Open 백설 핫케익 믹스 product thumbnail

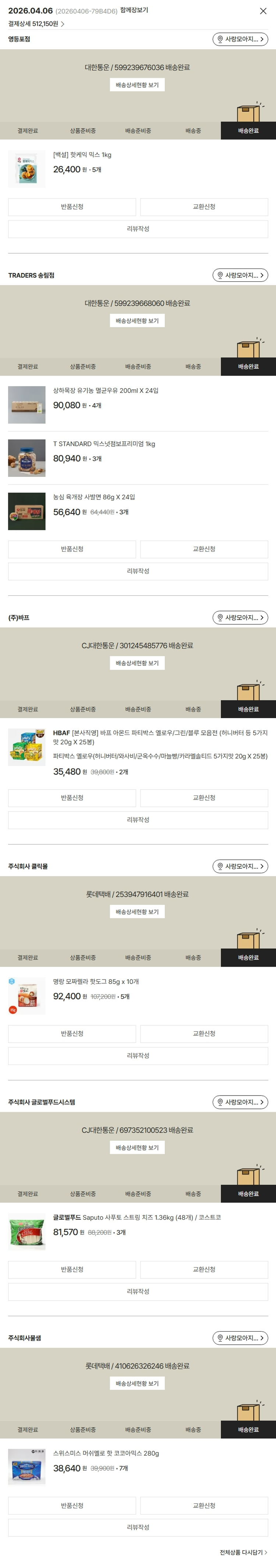(x=27, y=169)
